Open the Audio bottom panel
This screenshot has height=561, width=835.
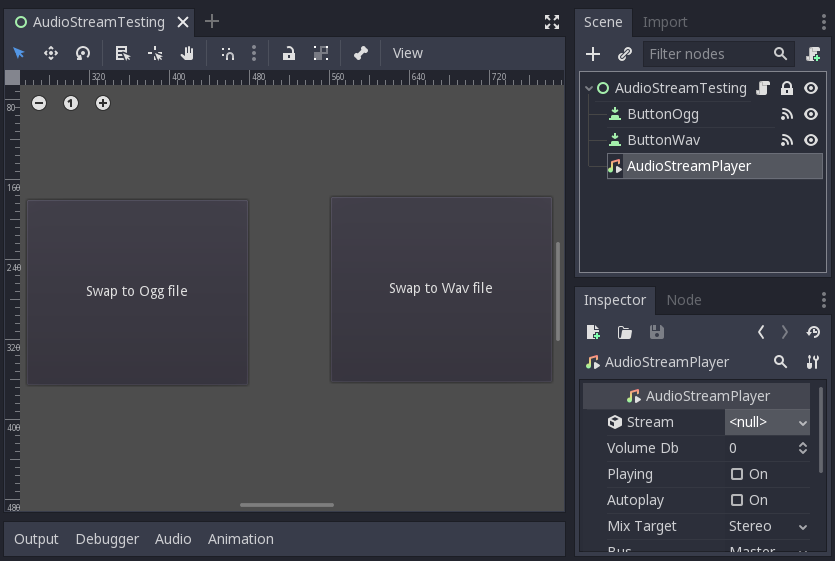173,539
